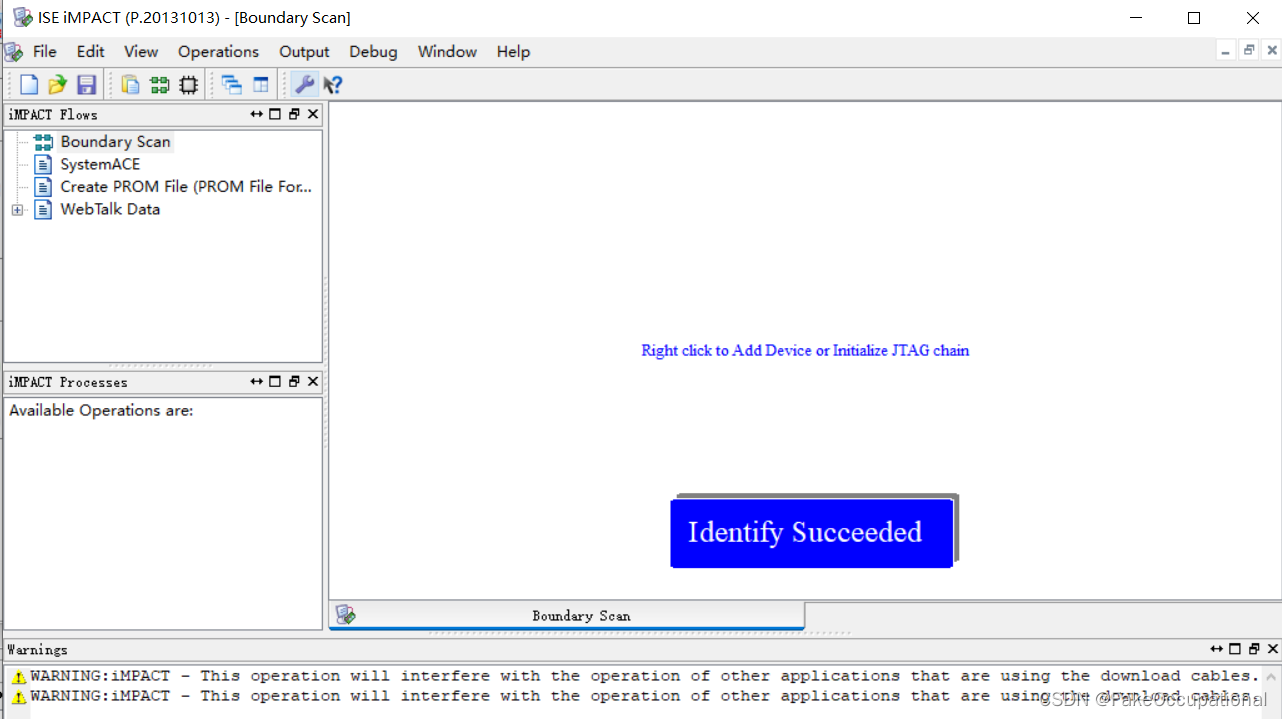Image resolution: width=1282 pixels, height=719 pixels.
Task: Click the green Initialize Chain toolbar icon
Action: point(159,85)
